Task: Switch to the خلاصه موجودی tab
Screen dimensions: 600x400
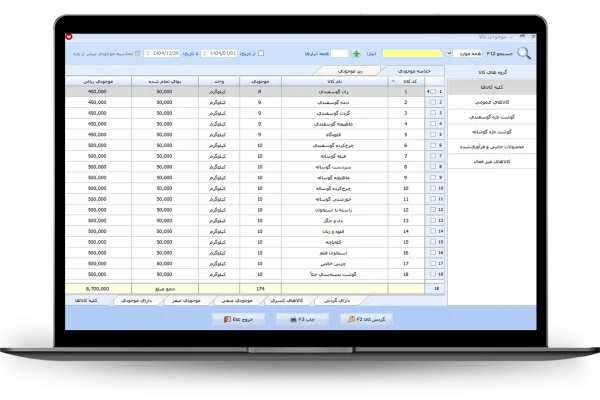Action: 414,71
